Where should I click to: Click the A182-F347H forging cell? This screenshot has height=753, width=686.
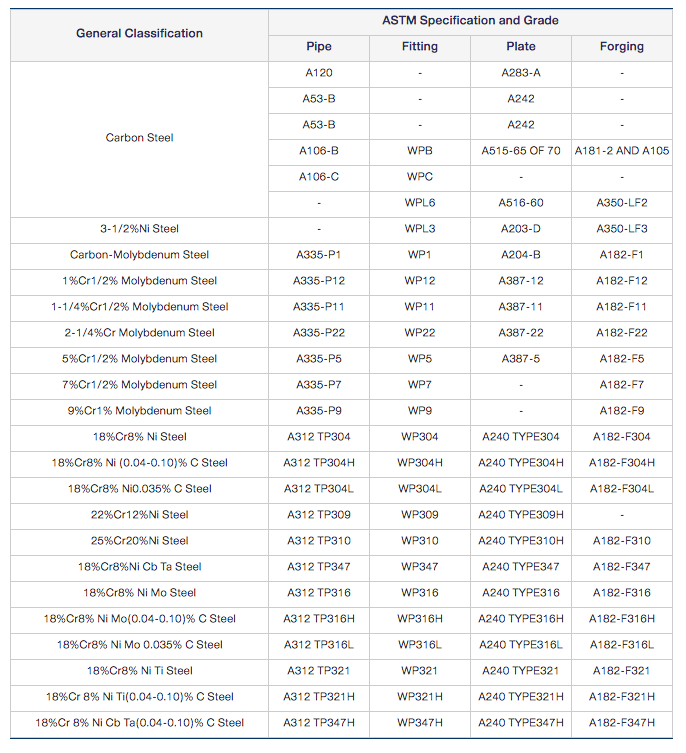coord(622,723)
